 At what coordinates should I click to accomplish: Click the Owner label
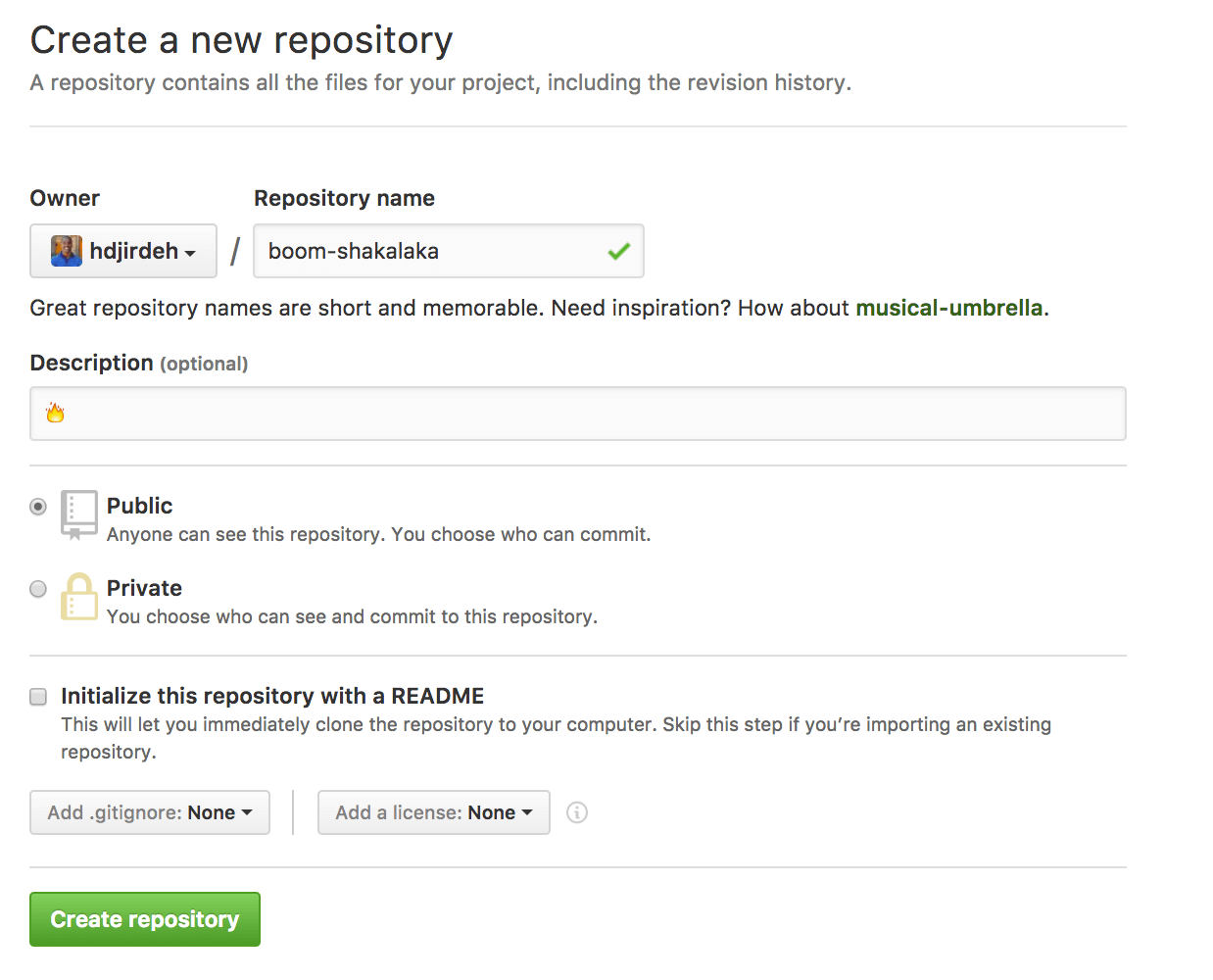(x=65, y=198)
